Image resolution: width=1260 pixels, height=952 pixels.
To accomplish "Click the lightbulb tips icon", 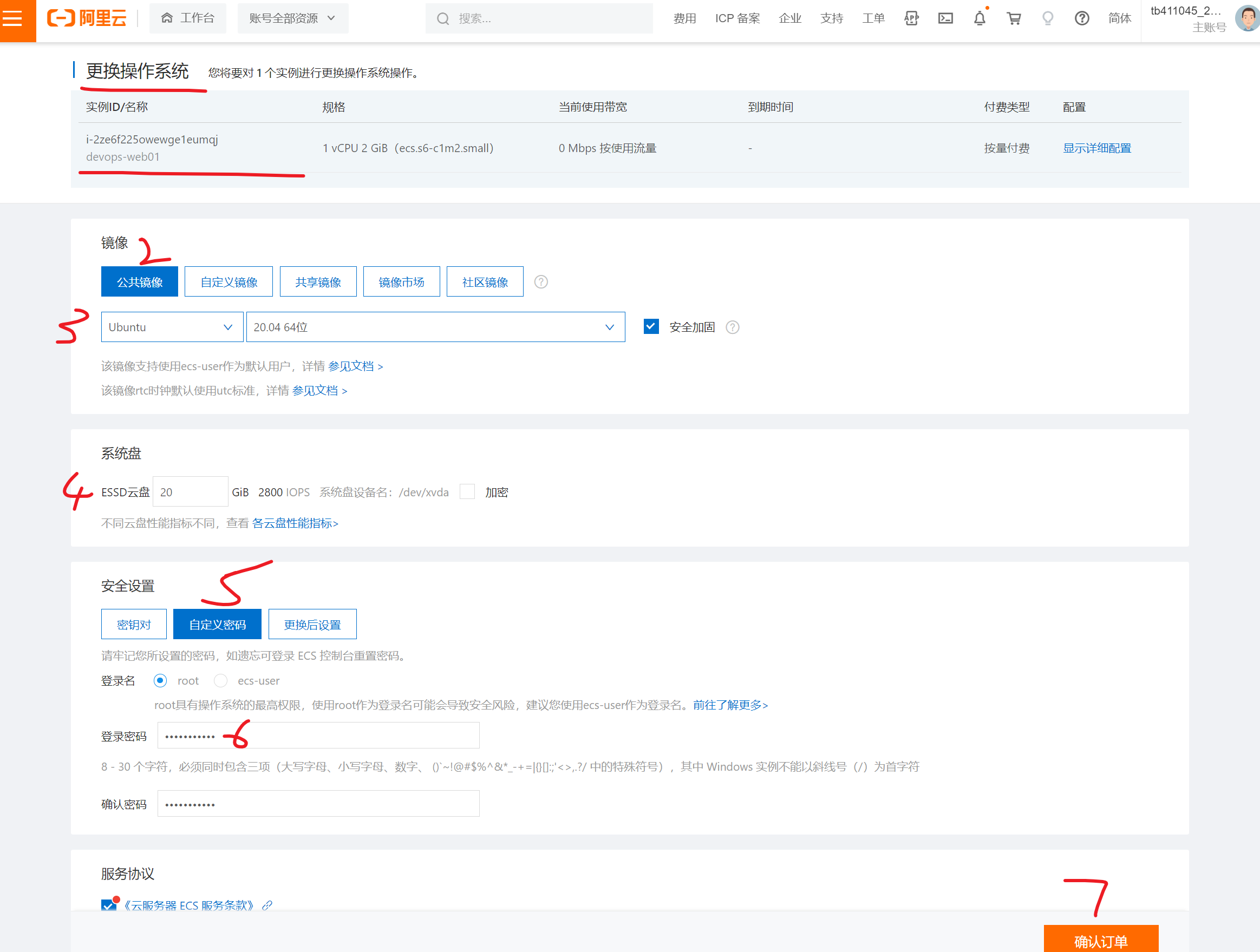I will [x=1048, y=18].
